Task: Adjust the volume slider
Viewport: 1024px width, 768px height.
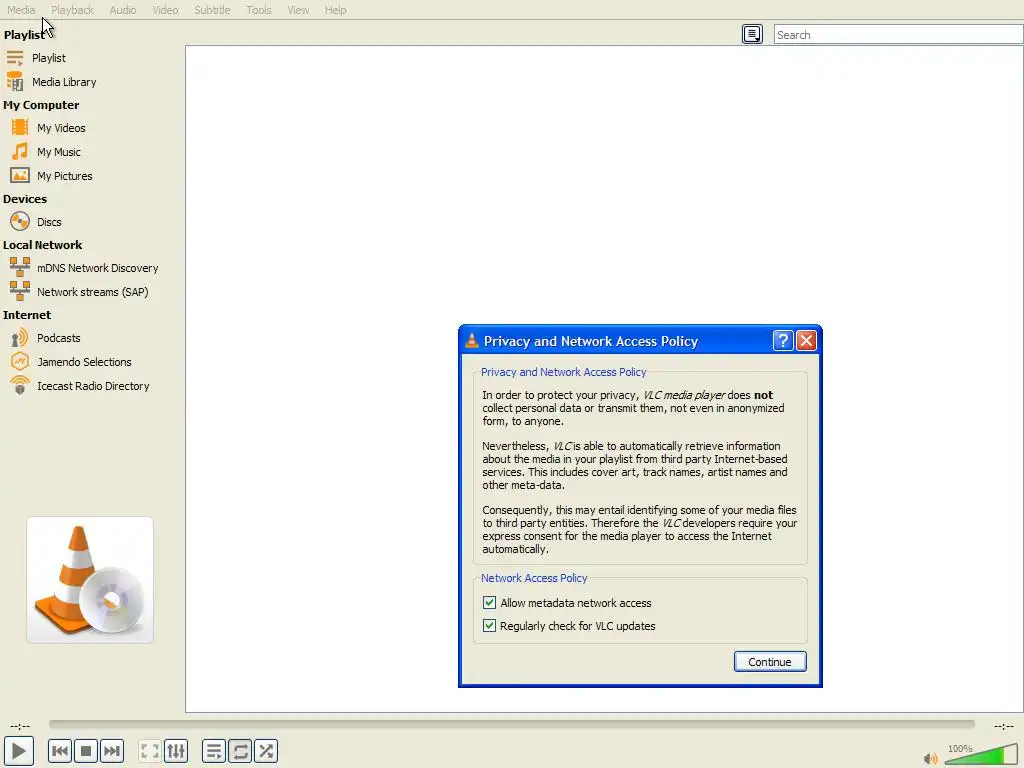Action: 982,754
